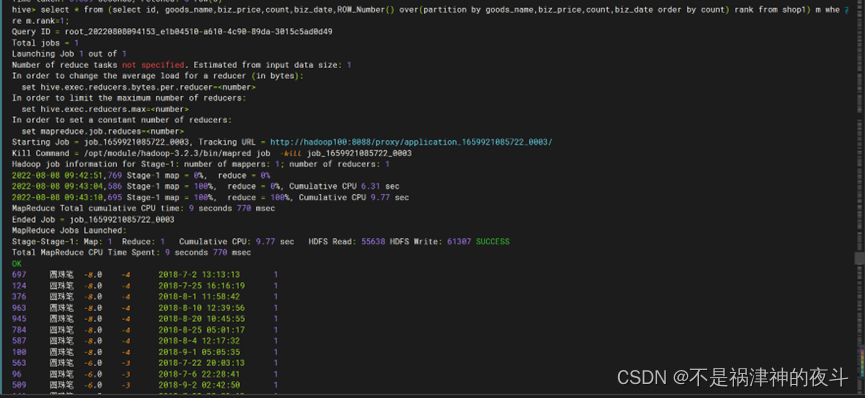
Task: Click the date '2018-9-2 02:42:50'
Action: [199, 385]
